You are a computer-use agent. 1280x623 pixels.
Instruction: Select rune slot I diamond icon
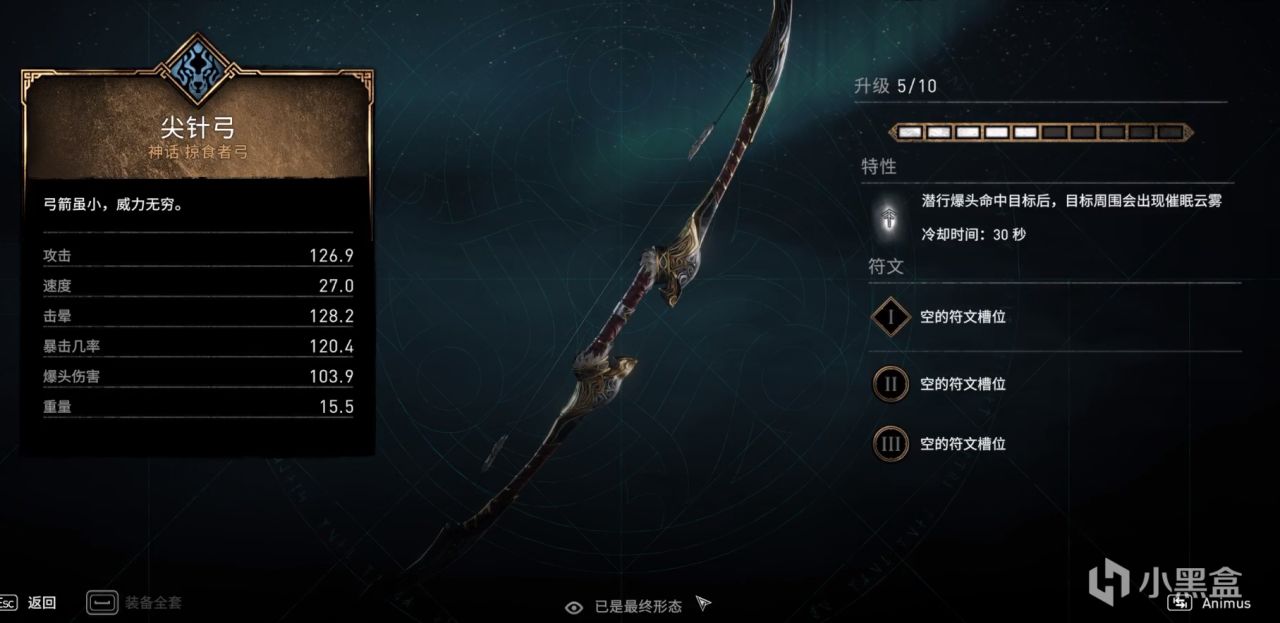point(889,317)
